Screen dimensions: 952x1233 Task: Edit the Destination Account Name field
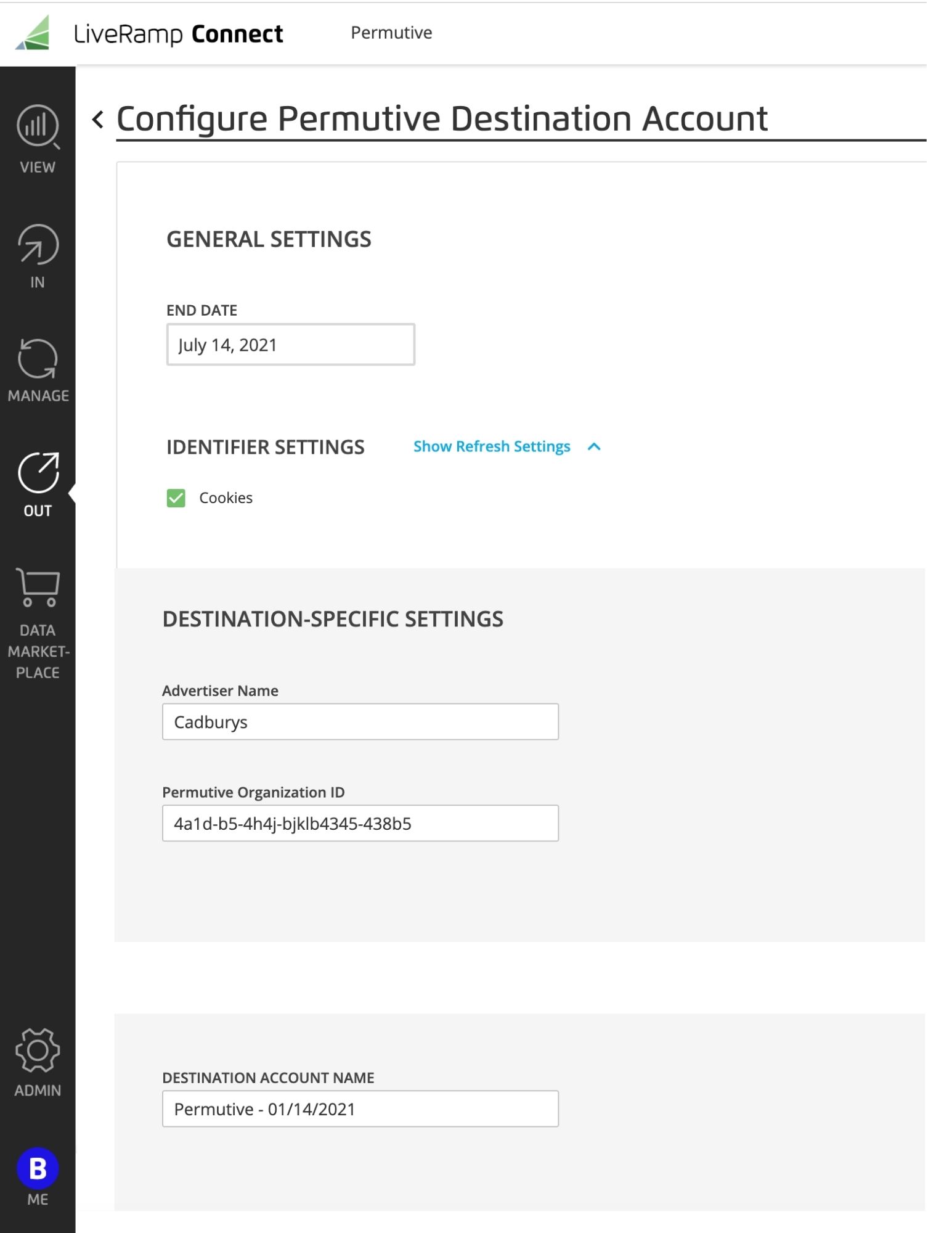pos(360,1108)
